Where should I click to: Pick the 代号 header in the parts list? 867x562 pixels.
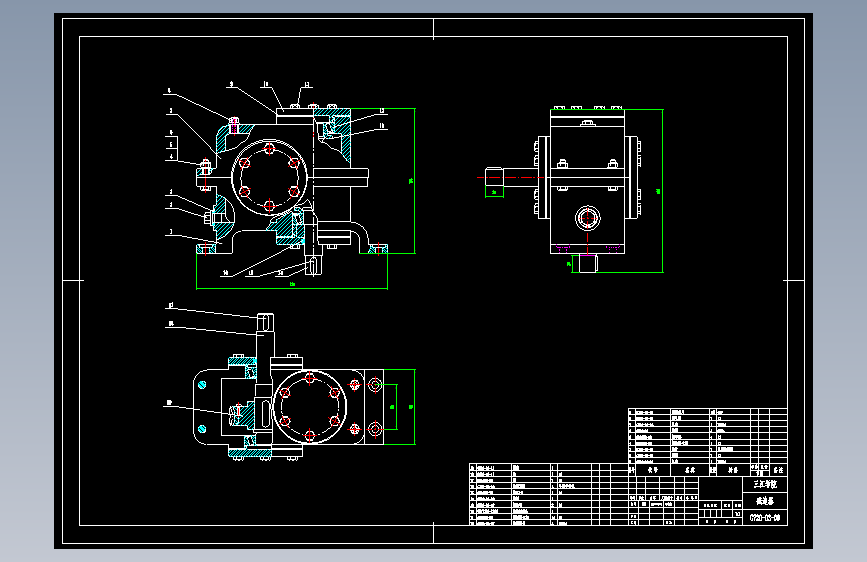[x=653, y=470]
